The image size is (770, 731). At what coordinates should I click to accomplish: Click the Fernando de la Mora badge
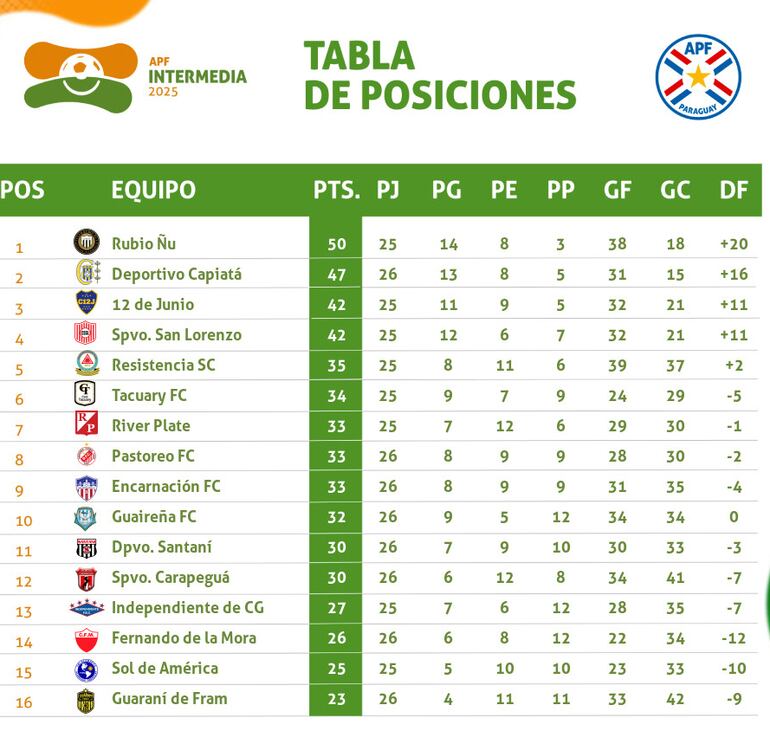pyautogui.click(x=87, y=639)
